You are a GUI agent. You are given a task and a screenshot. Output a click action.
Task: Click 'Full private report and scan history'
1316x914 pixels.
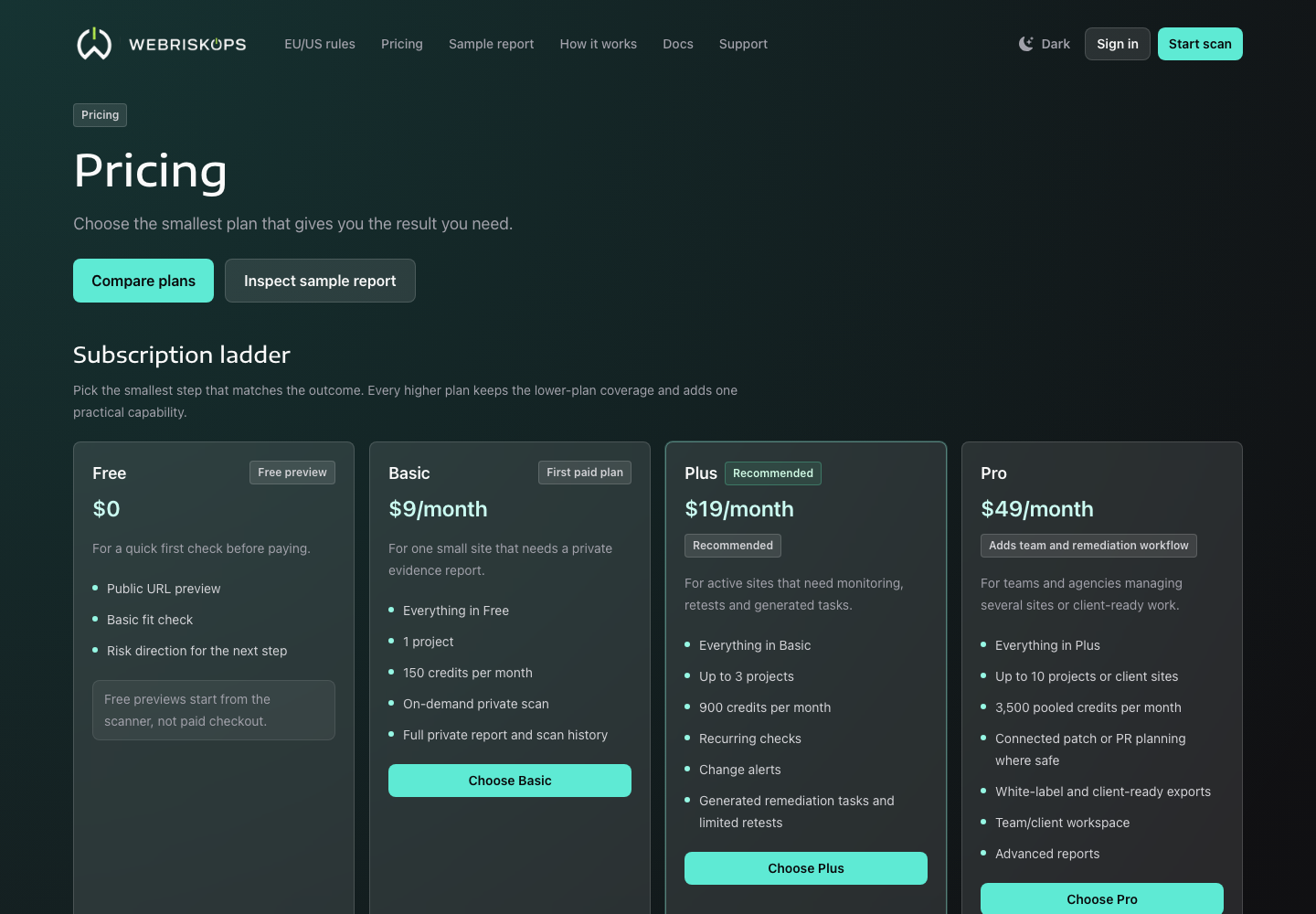point(505,735)
